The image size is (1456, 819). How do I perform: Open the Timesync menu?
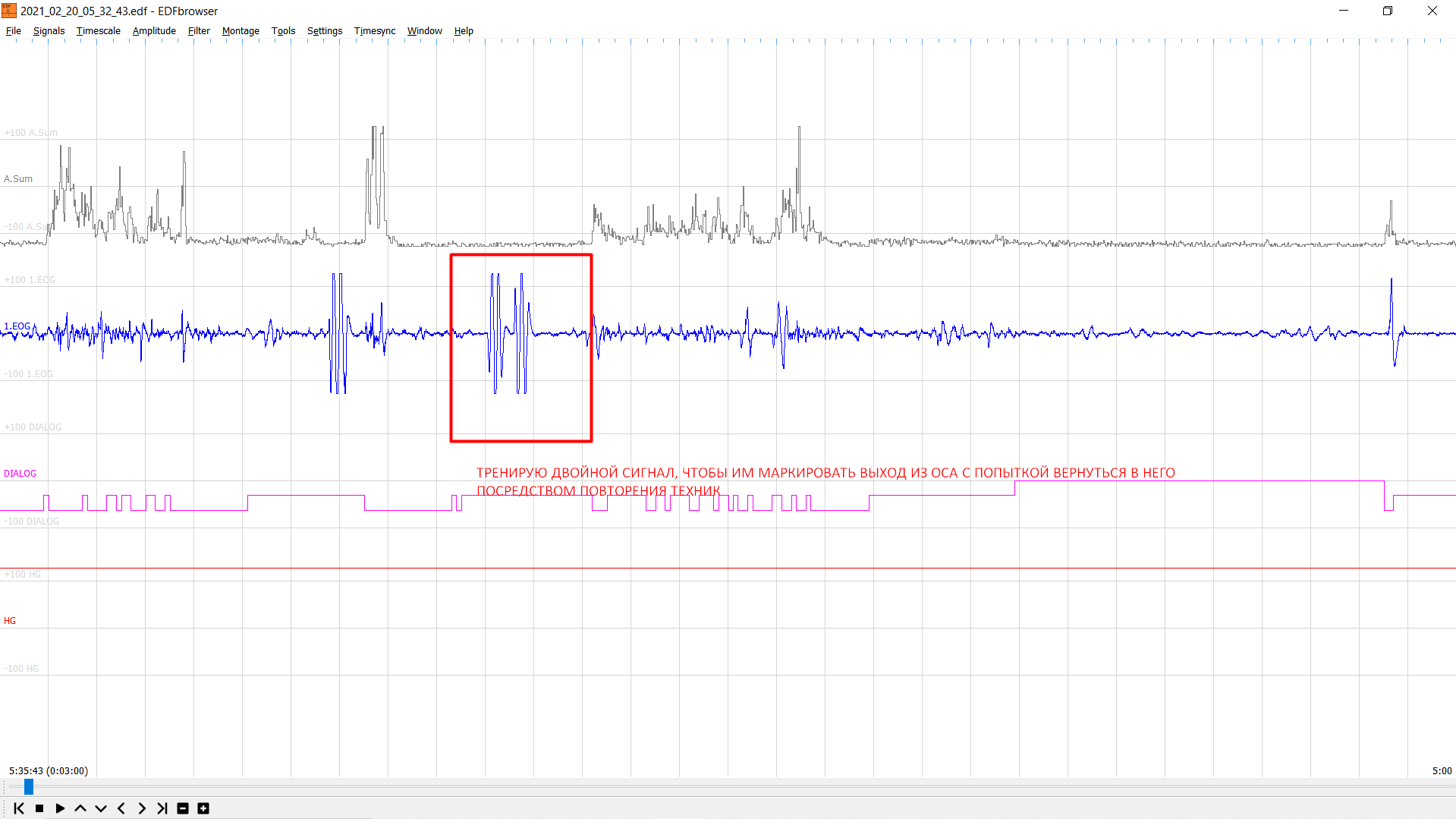[375, 31]
